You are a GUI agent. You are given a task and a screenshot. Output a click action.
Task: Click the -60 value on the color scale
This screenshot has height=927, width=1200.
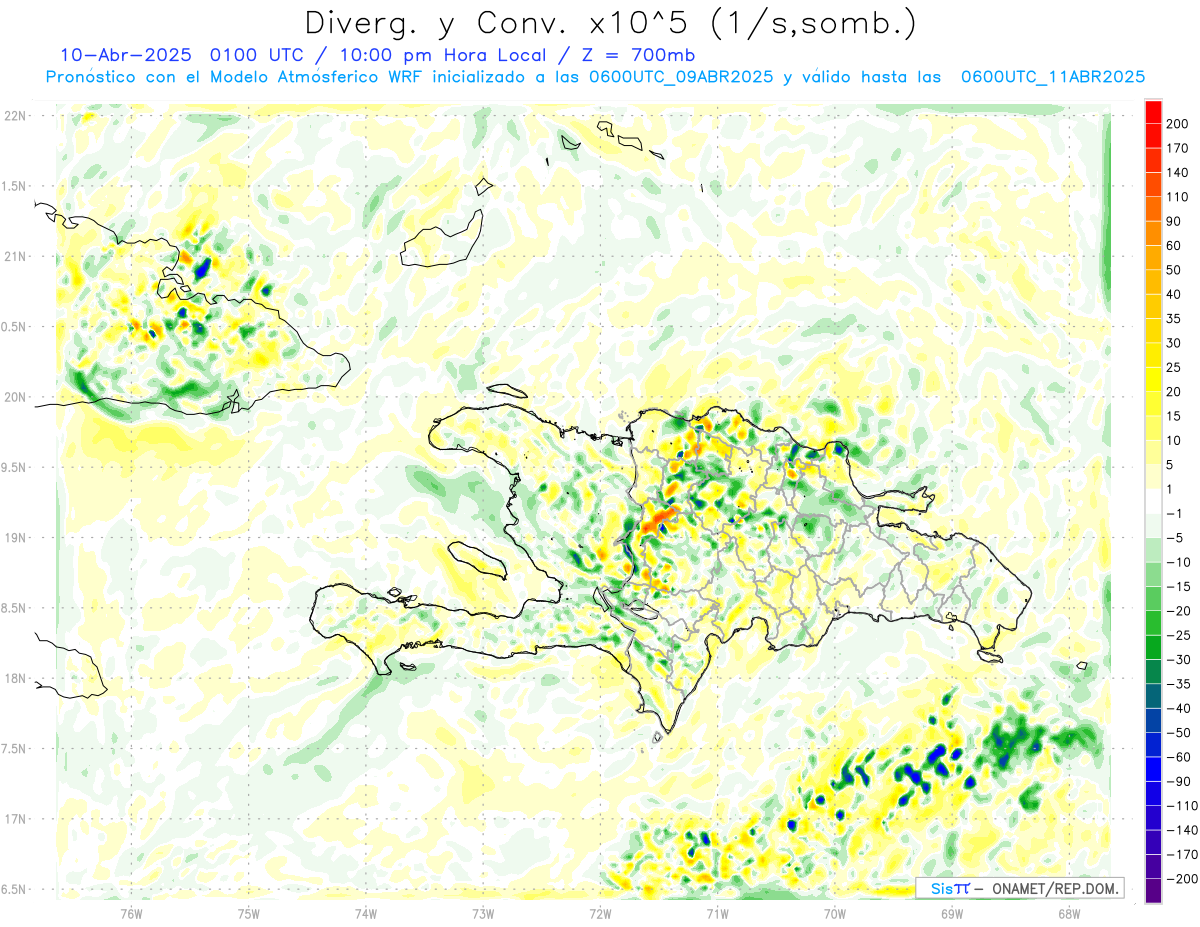(1181, 757)
